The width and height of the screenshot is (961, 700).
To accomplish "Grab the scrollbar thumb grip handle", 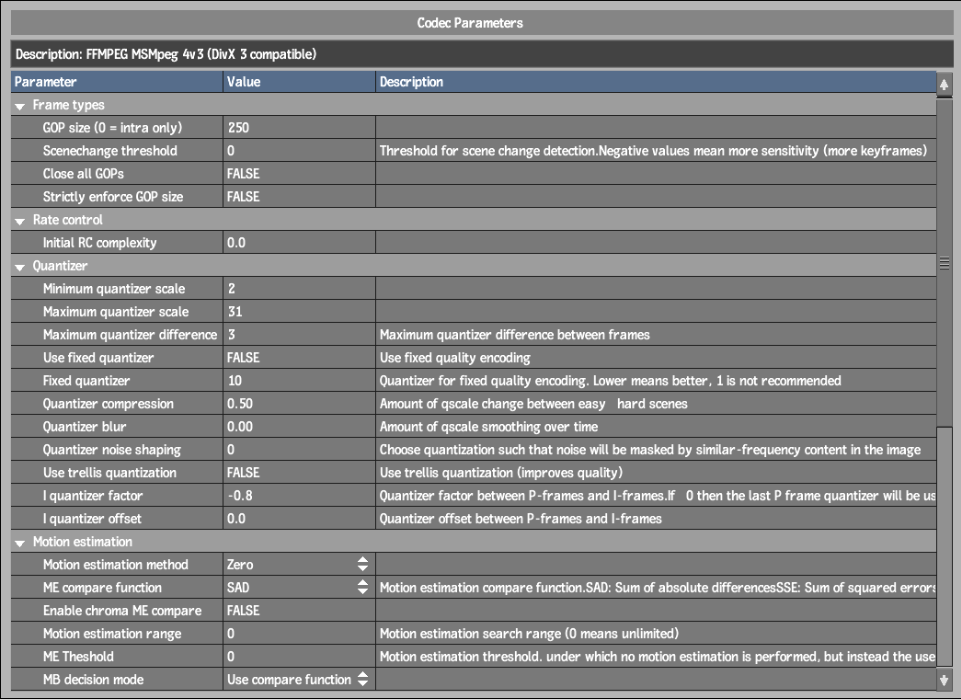I will [944, 264].
